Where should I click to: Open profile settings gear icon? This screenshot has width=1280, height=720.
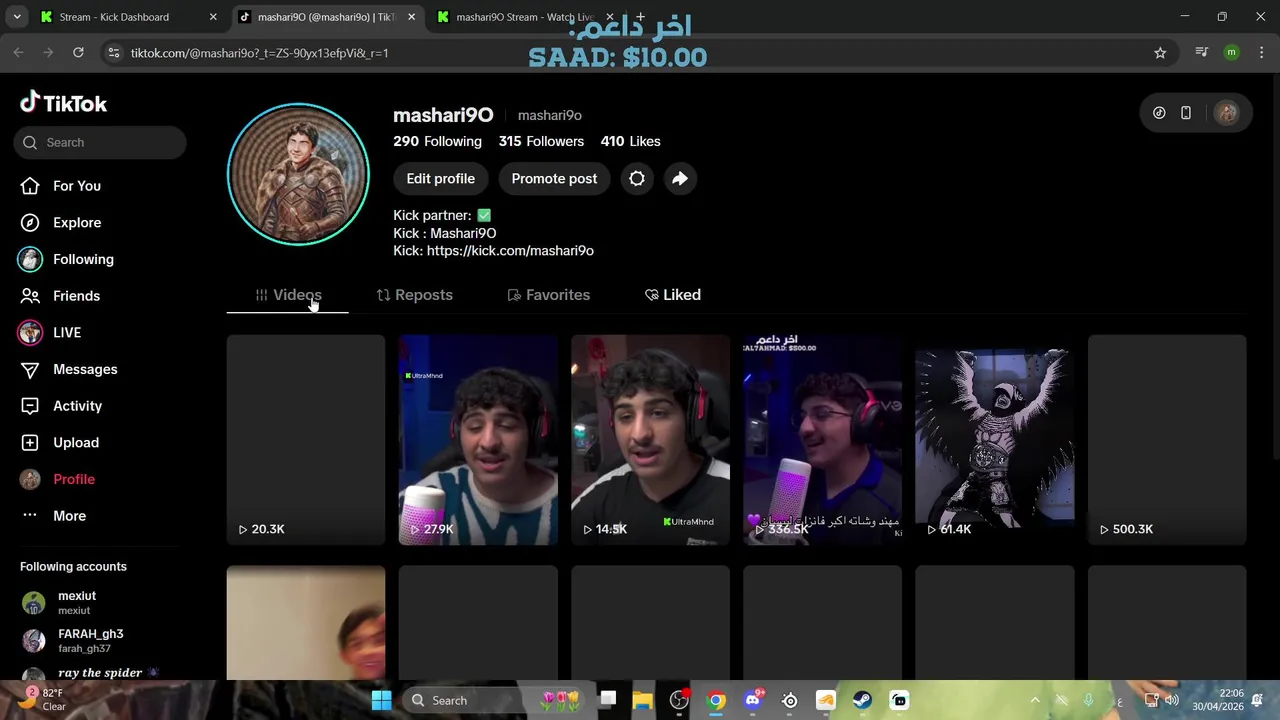[x=637, y=179]
